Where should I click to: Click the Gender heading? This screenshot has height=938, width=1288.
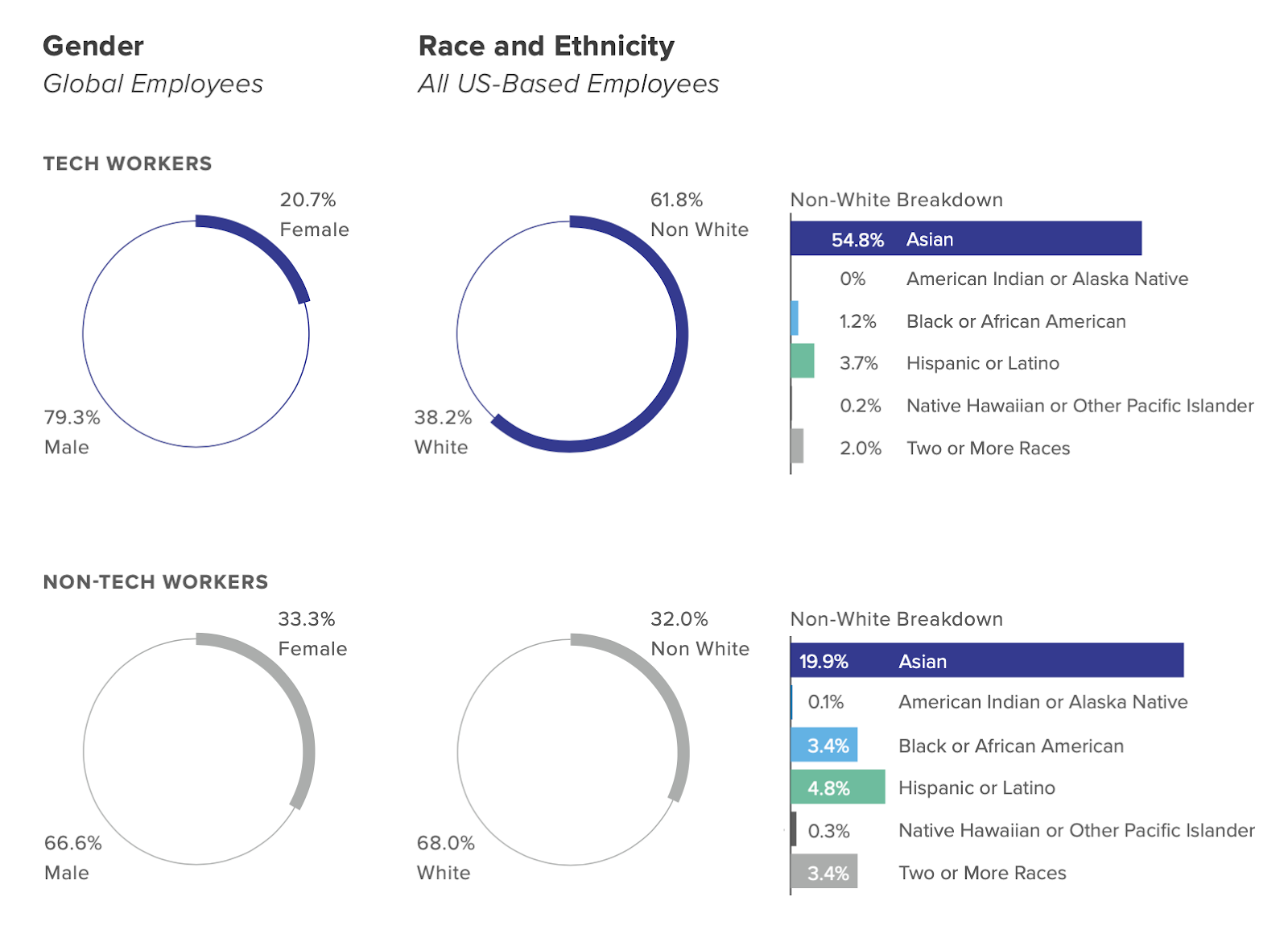pos(93,46)
